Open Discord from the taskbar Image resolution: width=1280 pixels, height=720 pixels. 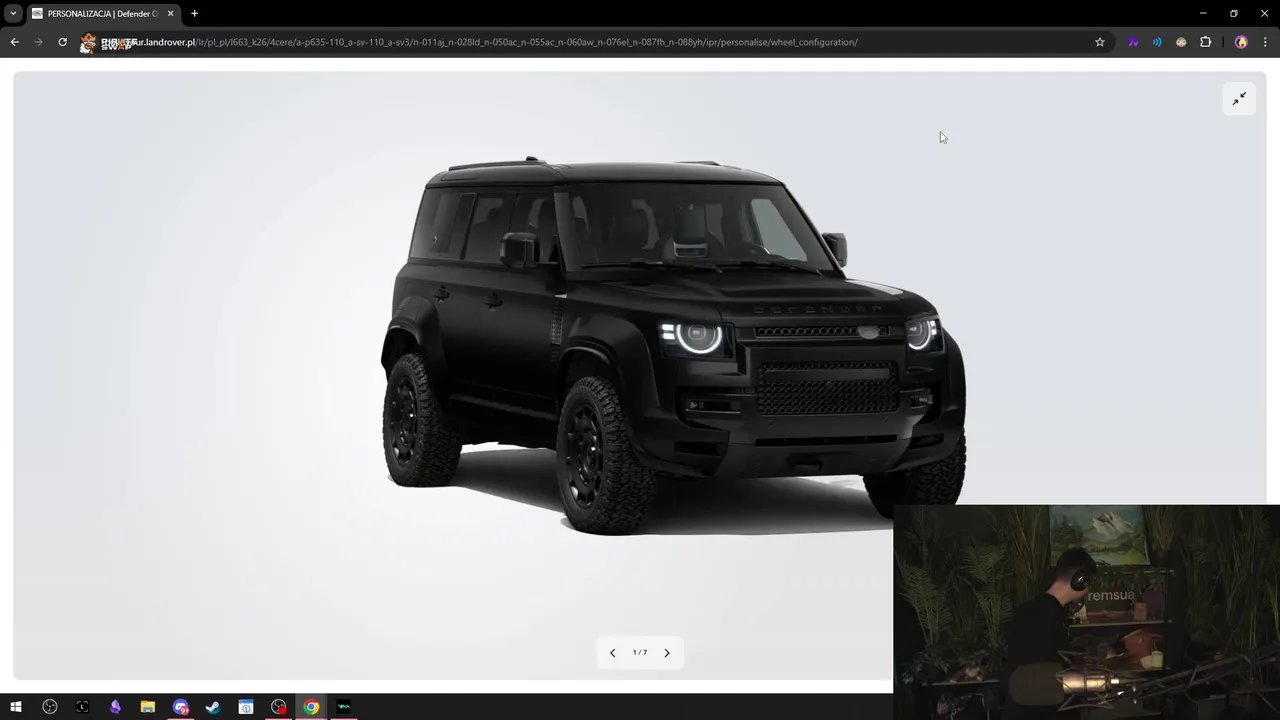point(181,707)
